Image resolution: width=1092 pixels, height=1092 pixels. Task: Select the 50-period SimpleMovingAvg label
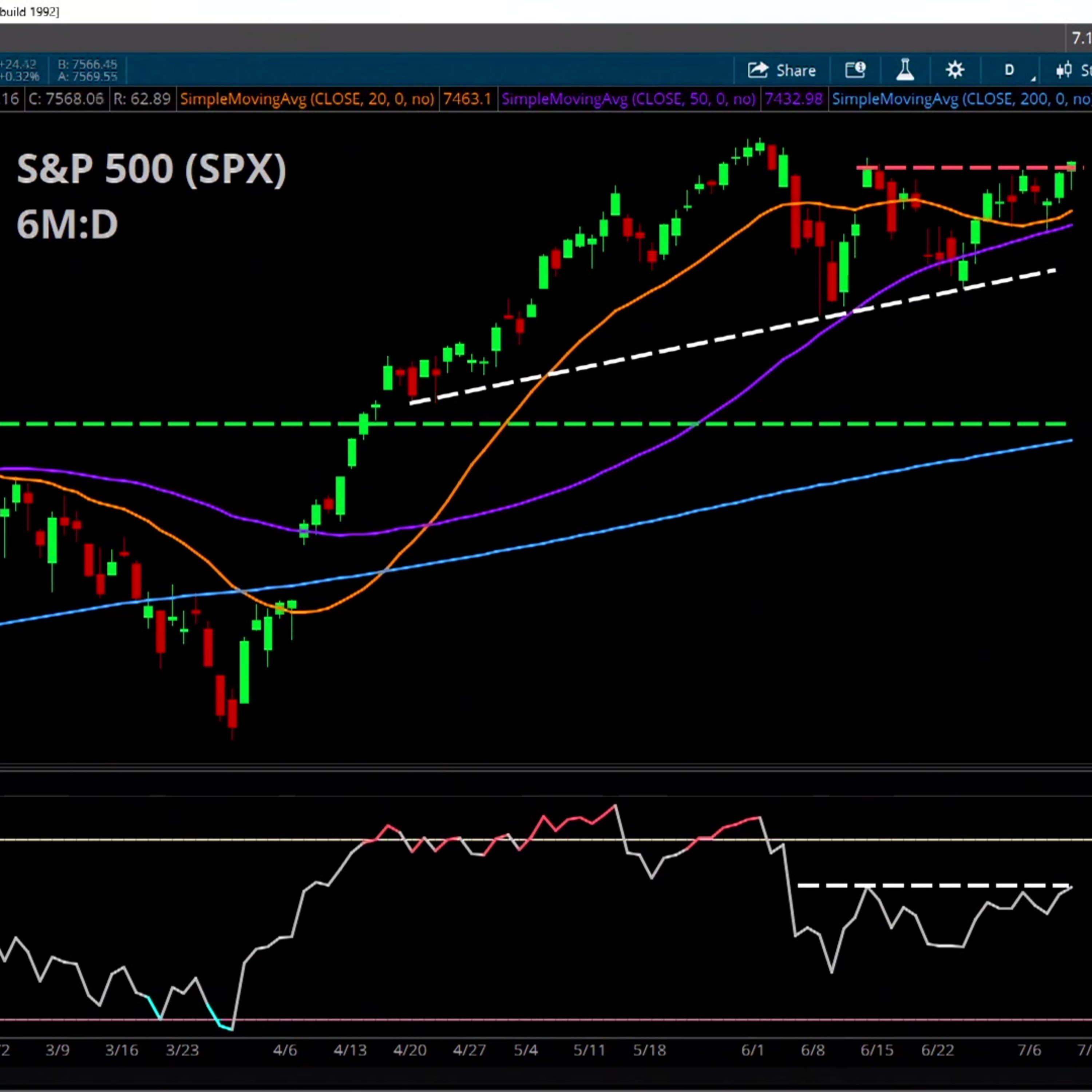coord(629,99)
